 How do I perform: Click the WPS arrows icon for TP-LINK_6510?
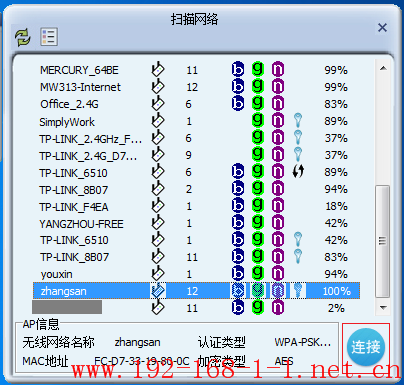[298, 171]
